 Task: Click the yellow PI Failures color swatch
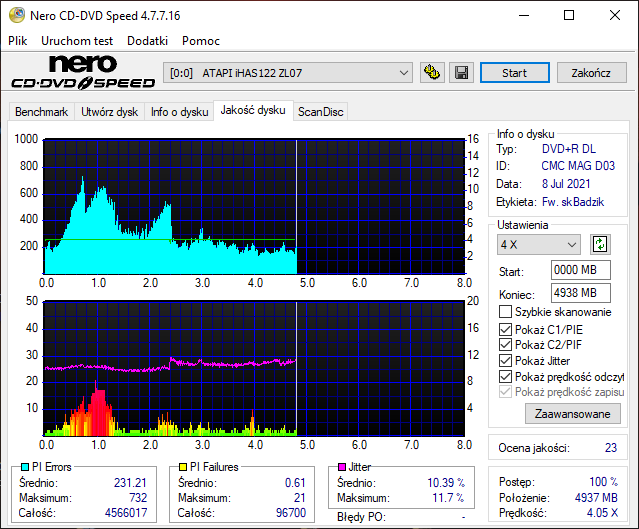click(183, 467)
